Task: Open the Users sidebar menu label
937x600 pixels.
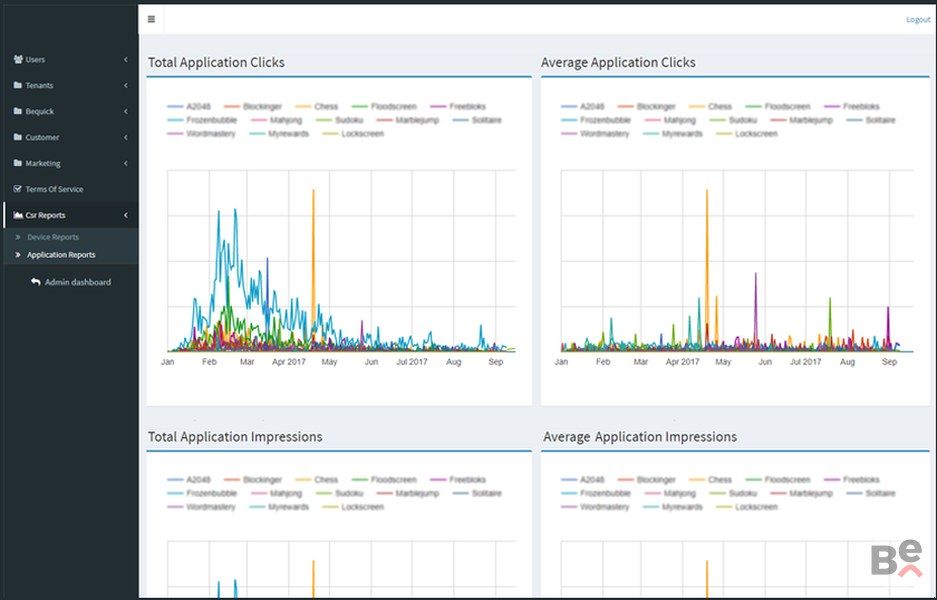Action: click(35, 60)
